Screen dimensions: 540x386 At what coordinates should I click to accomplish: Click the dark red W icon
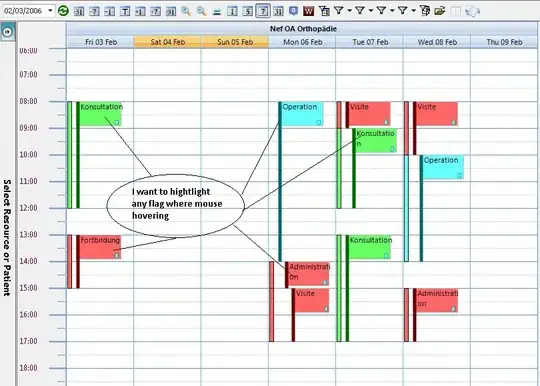pos(309,11)
